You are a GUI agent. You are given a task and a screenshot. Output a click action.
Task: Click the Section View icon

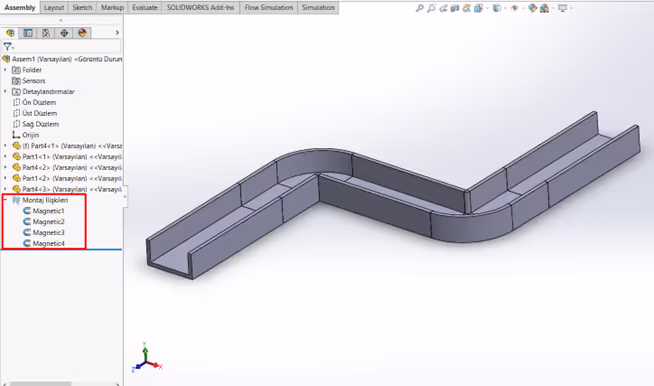455,8
